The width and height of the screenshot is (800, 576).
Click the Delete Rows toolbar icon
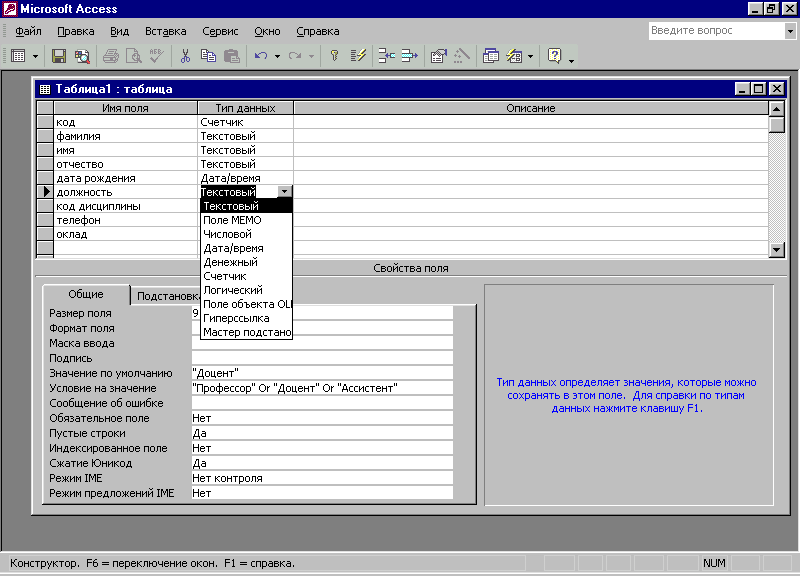tap(408, 57)
